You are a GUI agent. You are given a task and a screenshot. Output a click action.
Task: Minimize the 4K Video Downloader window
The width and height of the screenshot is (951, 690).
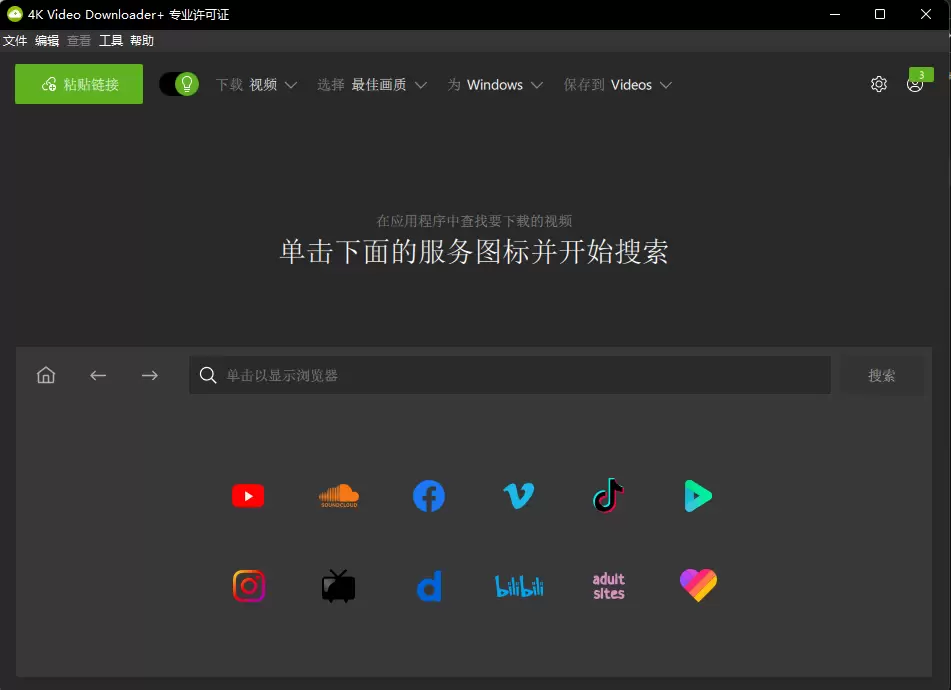[x=835, y=14]
